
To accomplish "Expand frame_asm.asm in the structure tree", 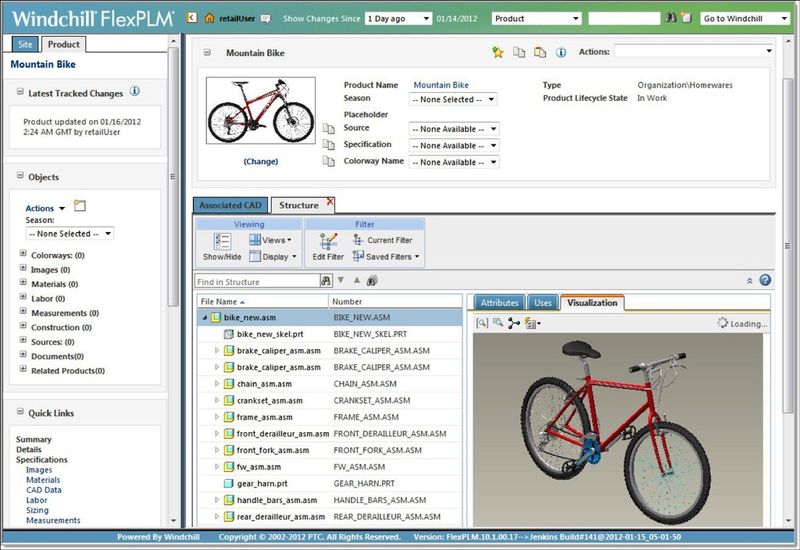I will pos(216,417).
